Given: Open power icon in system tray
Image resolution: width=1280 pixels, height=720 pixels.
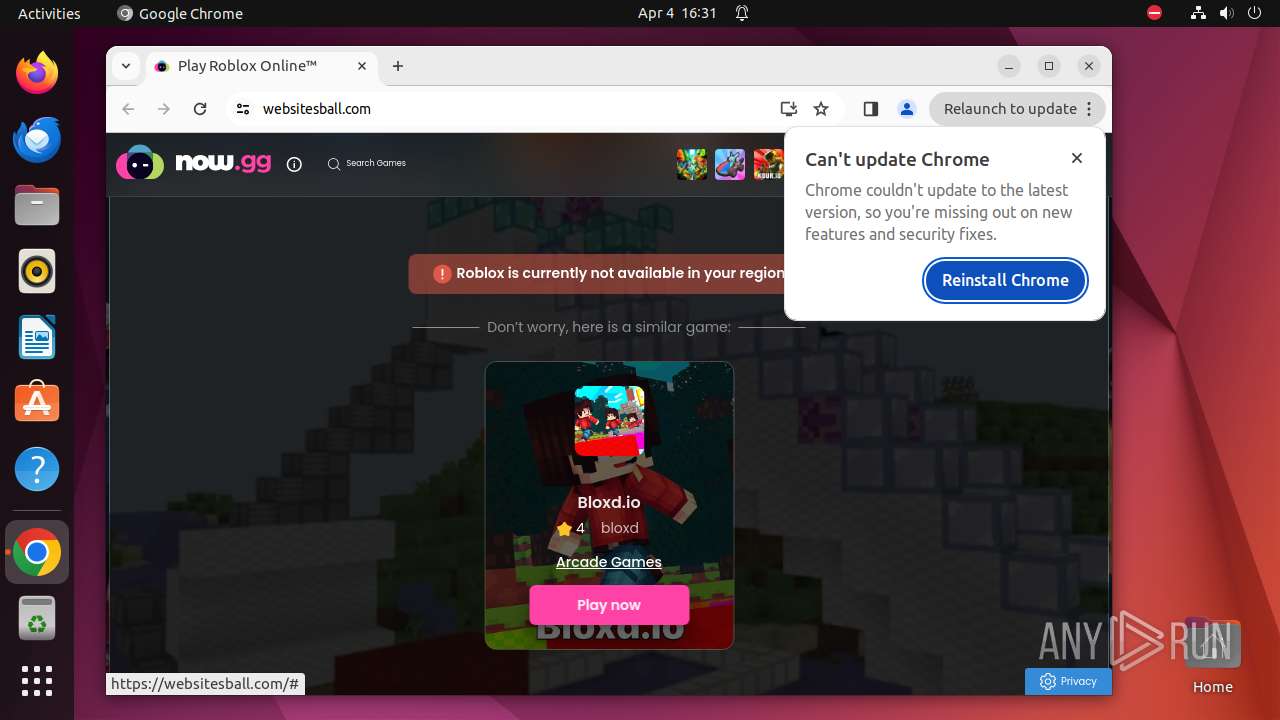Looking at the screenshot, I should (1255, 13).
